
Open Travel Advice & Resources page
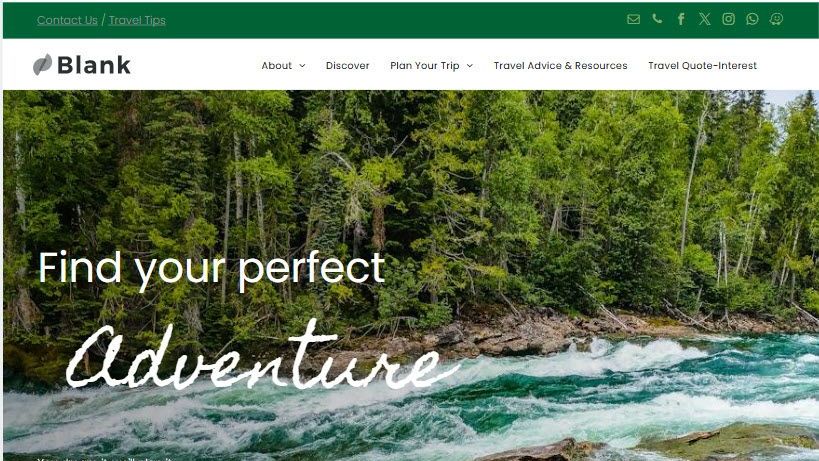(560, 65)
